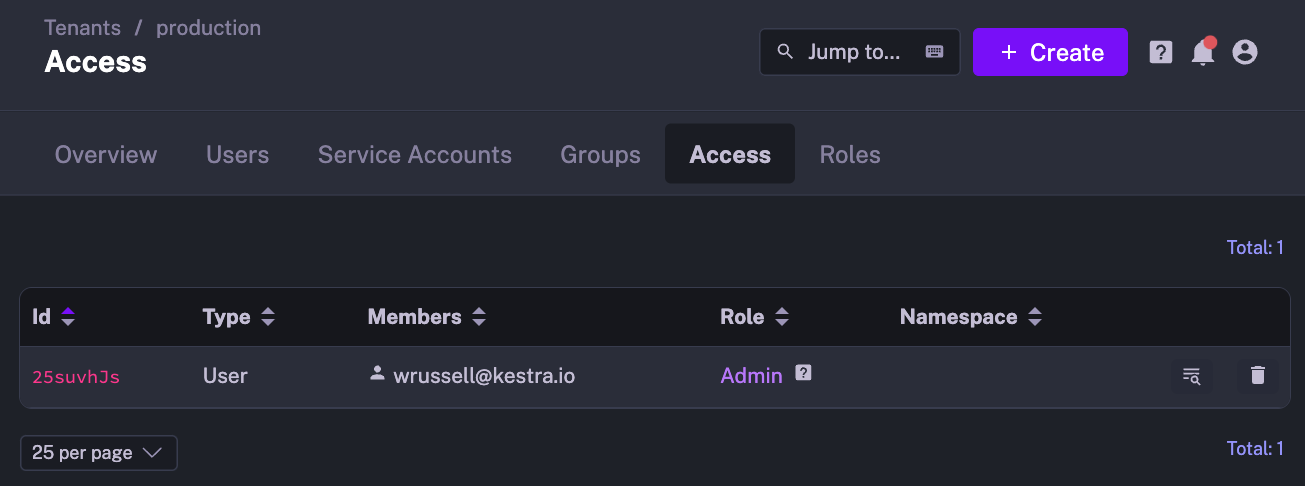Open the notifications bell icon

coord(1202,52)
